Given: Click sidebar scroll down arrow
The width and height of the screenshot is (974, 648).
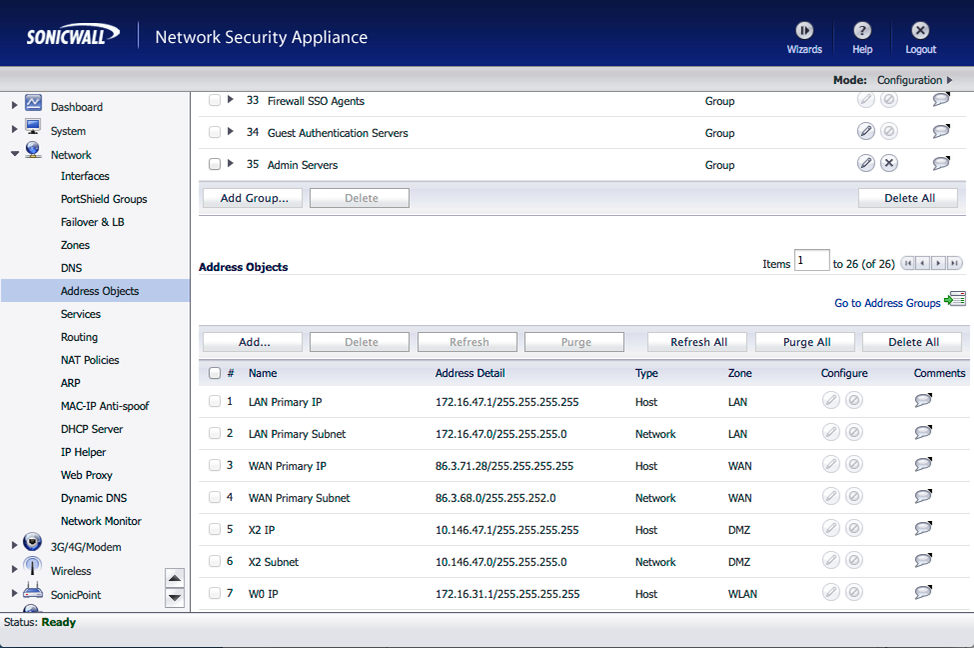Looking at the screenshot, I should point(175,598).
